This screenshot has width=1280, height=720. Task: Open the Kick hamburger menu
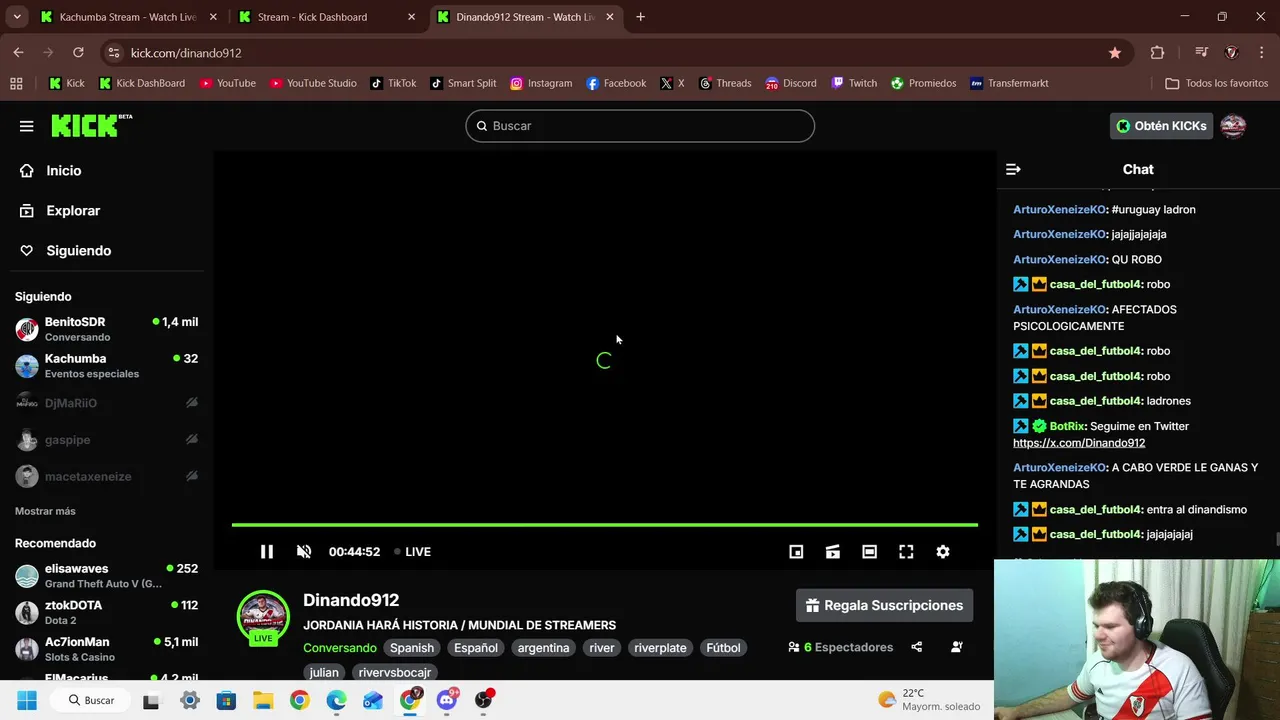[x=27, y=126]
